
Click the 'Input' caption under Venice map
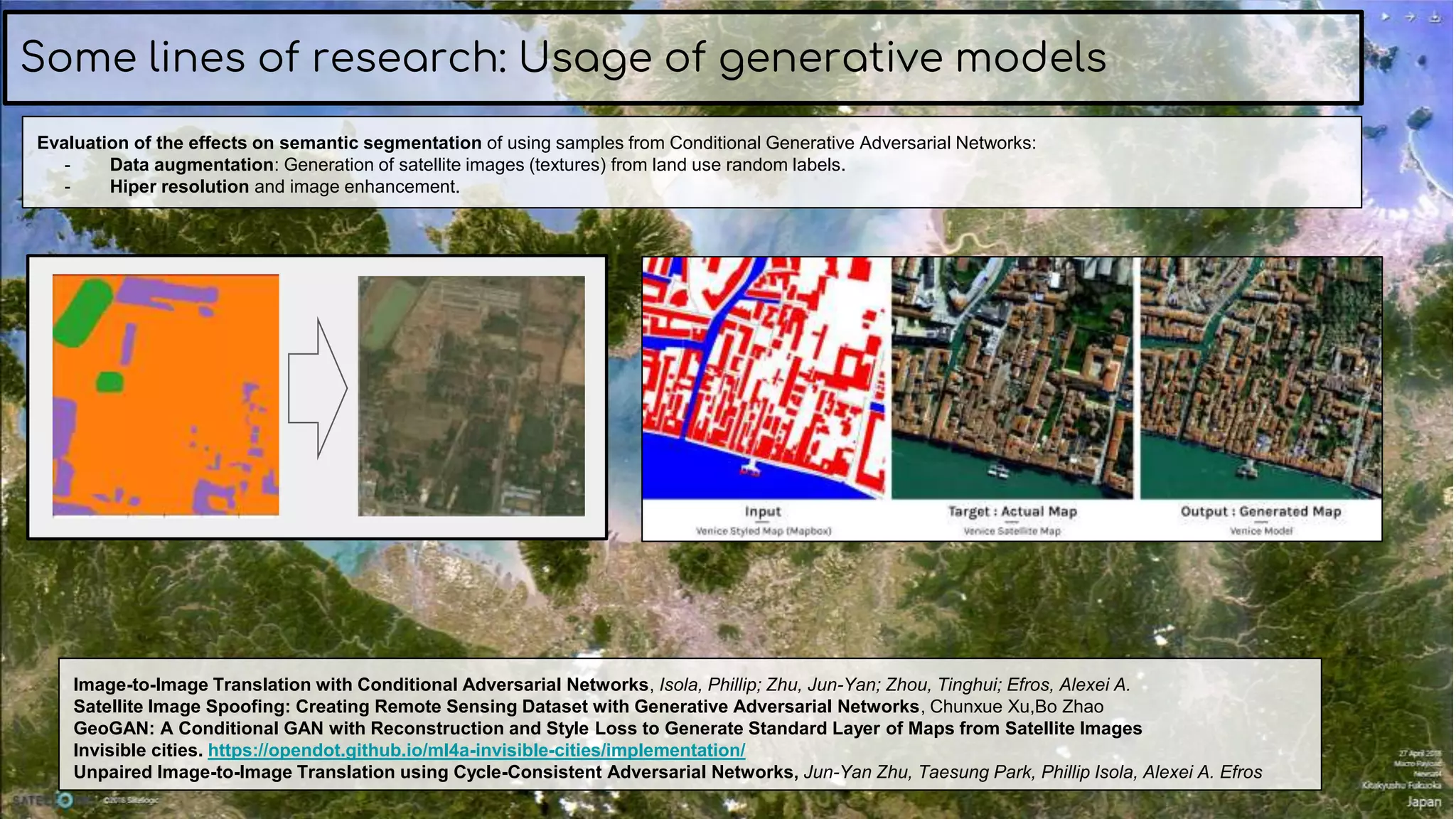point(763,511)
